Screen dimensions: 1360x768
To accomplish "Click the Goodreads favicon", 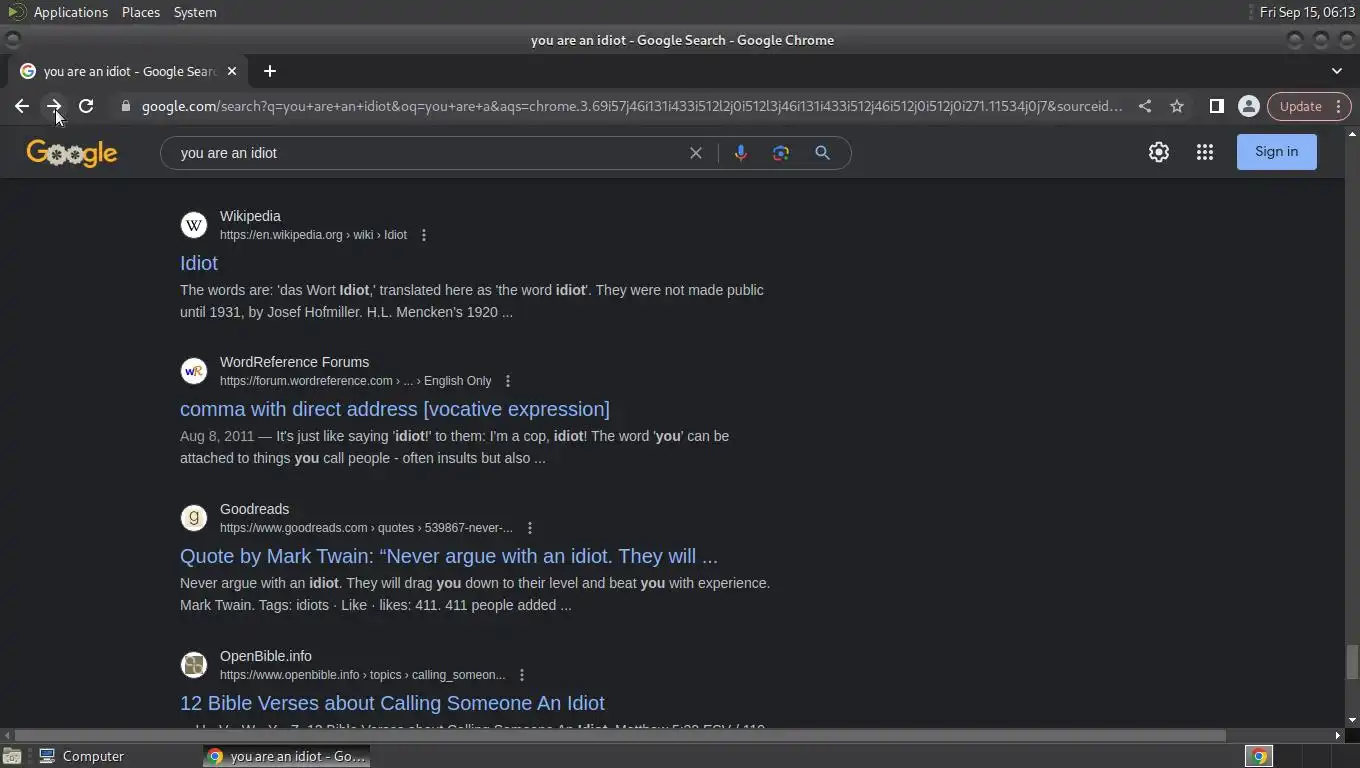I will coord(194,518).
